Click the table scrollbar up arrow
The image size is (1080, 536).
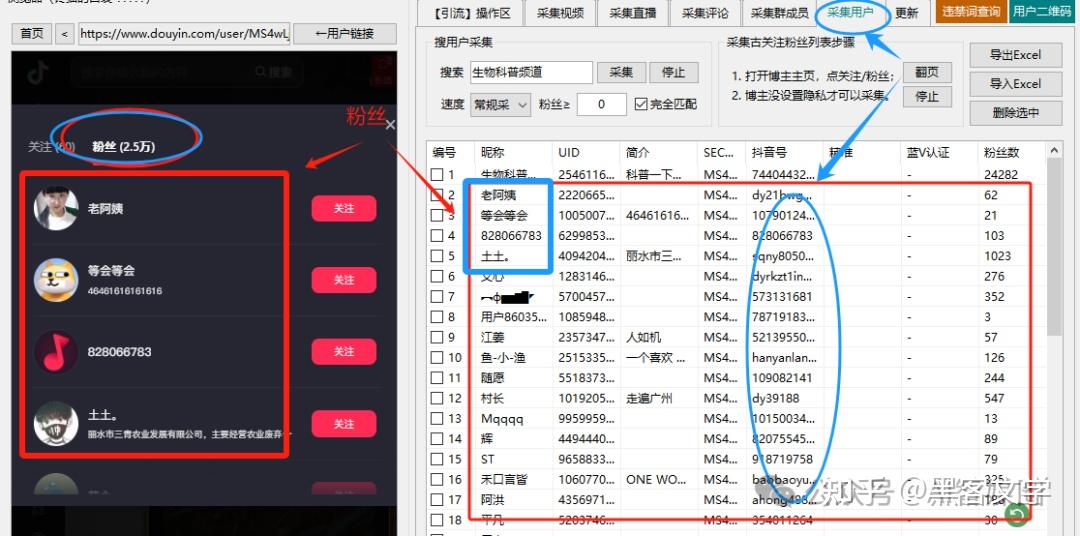(x=1054, y=150)
